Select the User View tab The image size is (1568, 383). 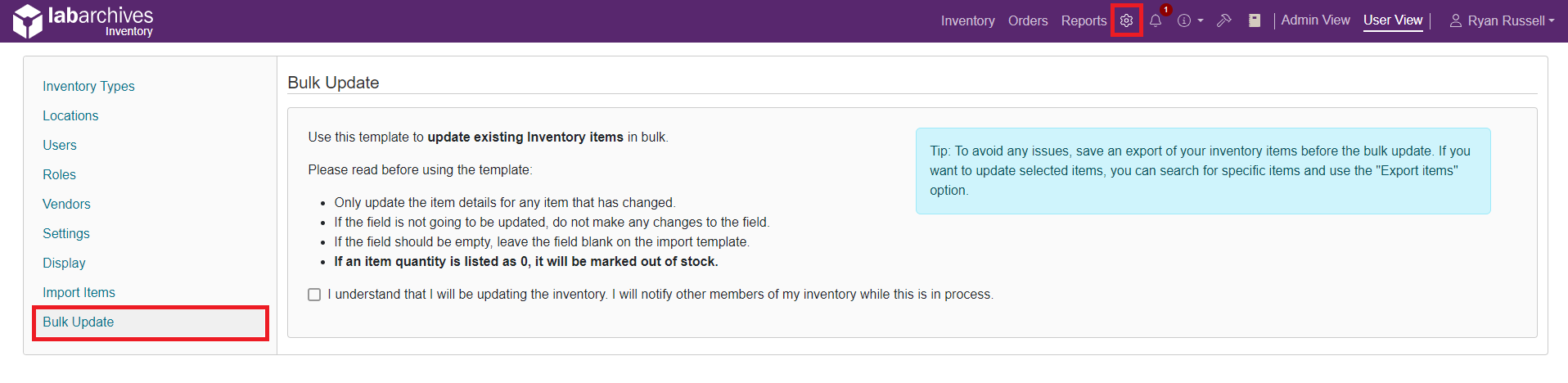pyautogui.click(x=1393, y=20)
